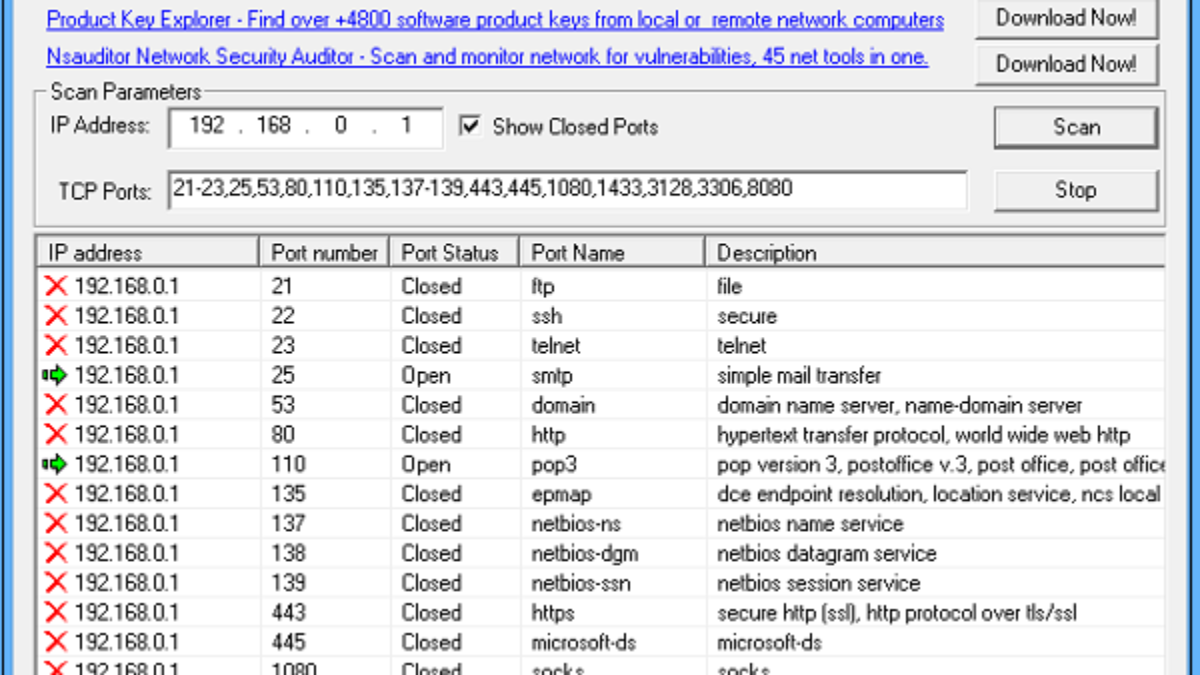
Task: Select the domain port name cell
Action: click(563, 406)
